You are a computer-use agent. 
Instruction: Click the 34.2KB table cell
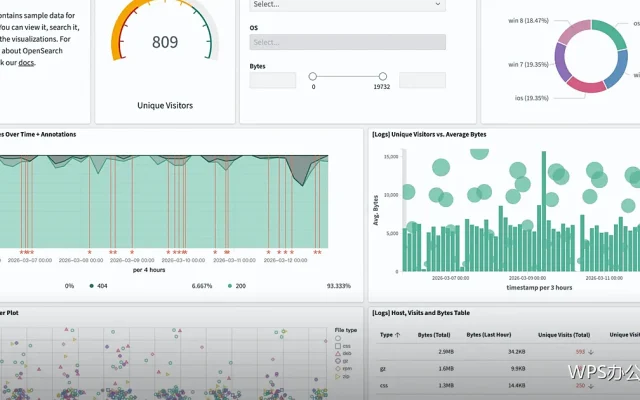(516, 352)
